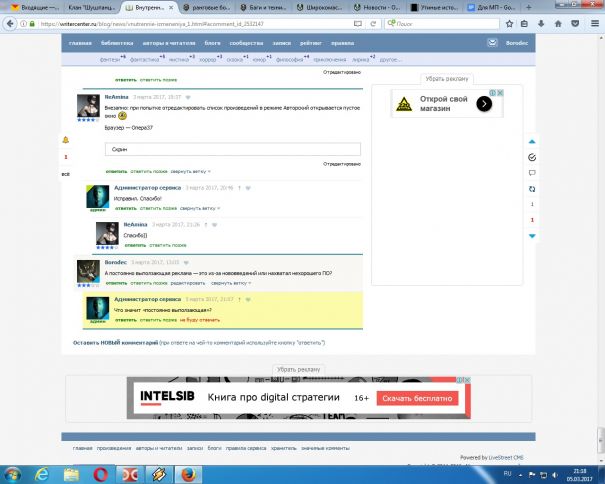Image resolution: width=605 pixels, height=484 pixels.
Task: Click the notification bell icon in left sidebar
Action: coord(65,140)
